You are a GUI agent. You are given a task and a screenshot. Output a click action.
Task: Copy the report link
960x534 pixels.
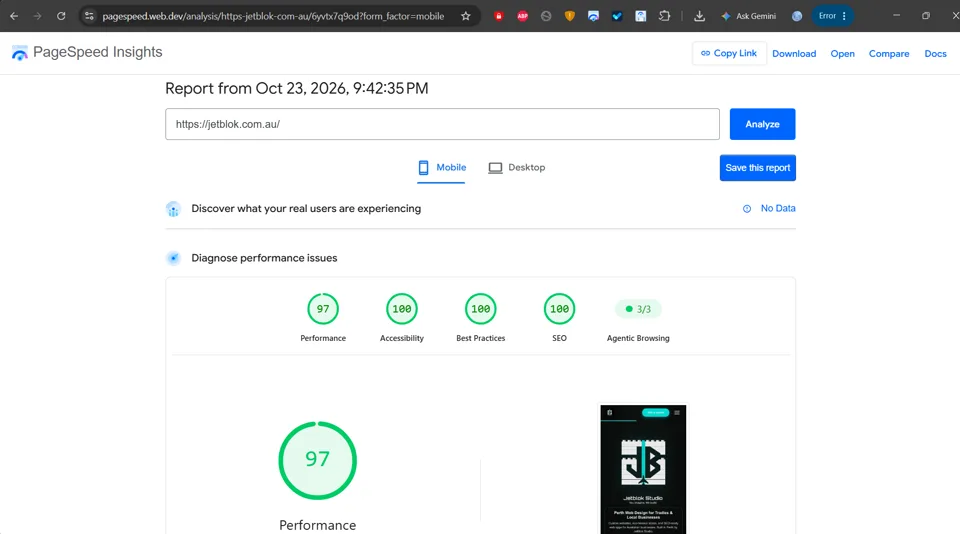pos(729,53)
